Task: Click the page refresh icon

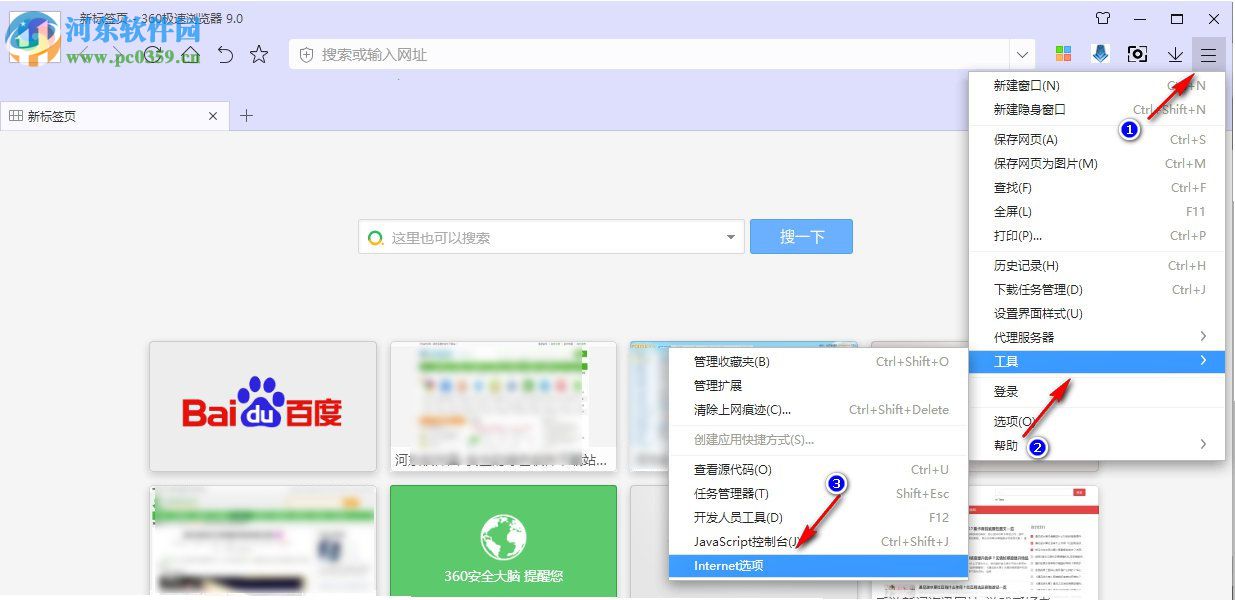Action: tap(153, 55)
